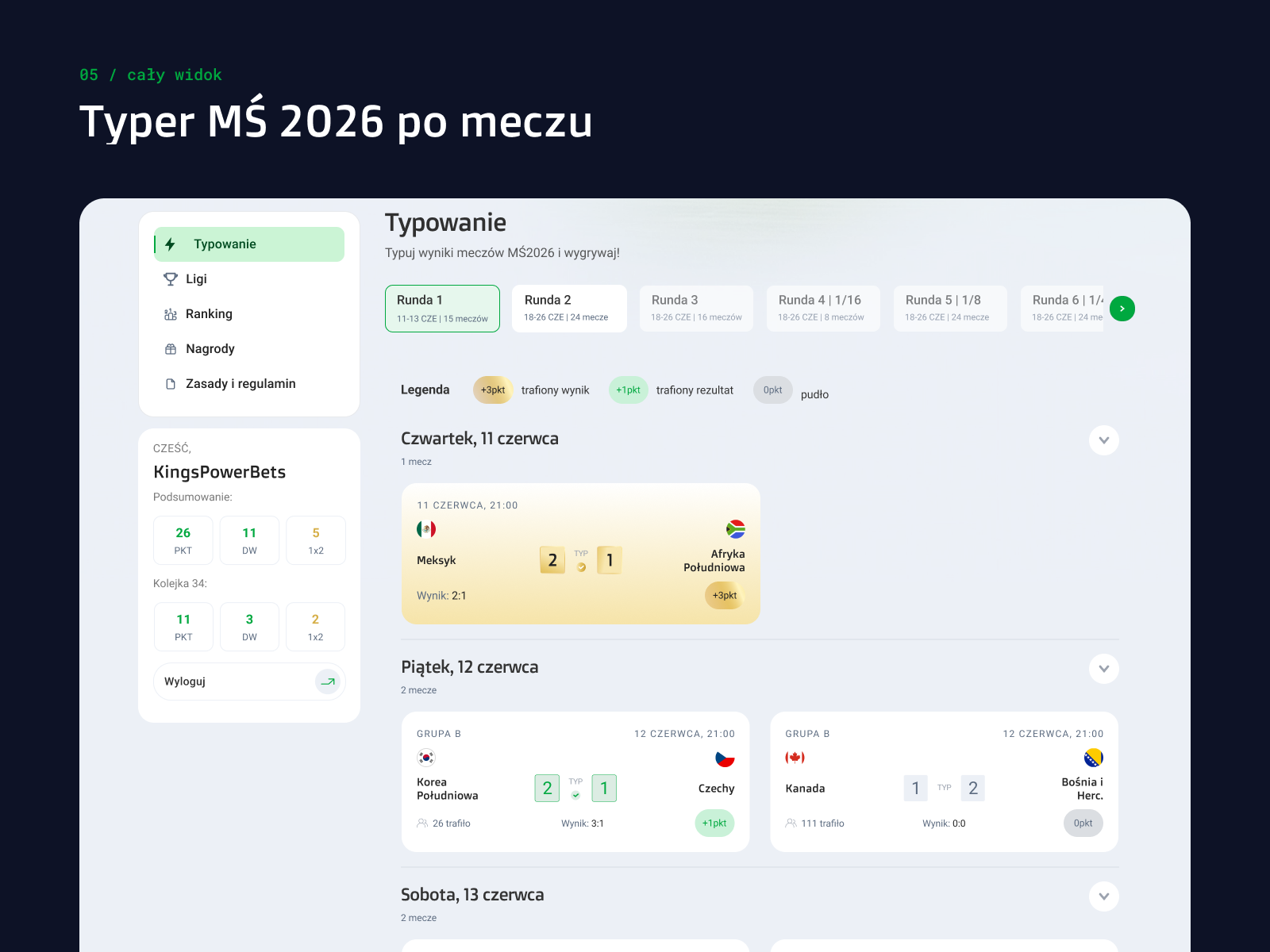Image resolution: width=1270 pixels, height=952 pixels.
Task: Click the Canada flag icon
Action: click(x=795, y=758)
